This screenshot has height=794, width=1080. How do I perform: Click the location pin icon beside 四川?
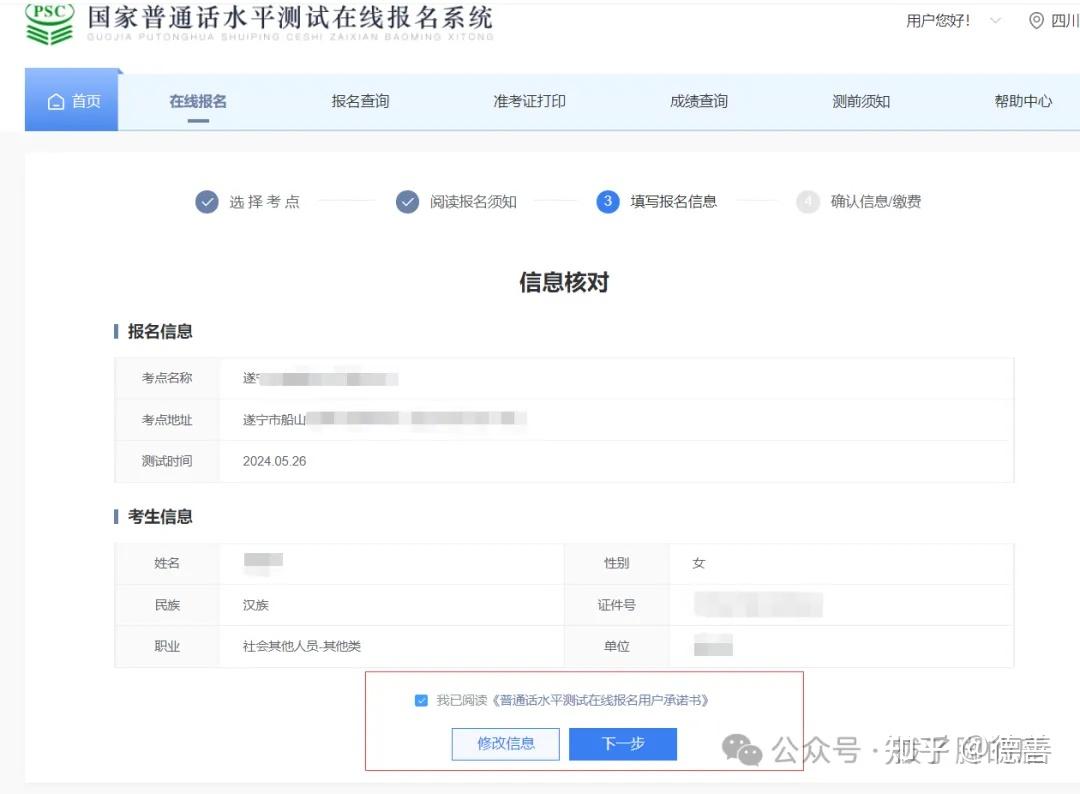1034,20
